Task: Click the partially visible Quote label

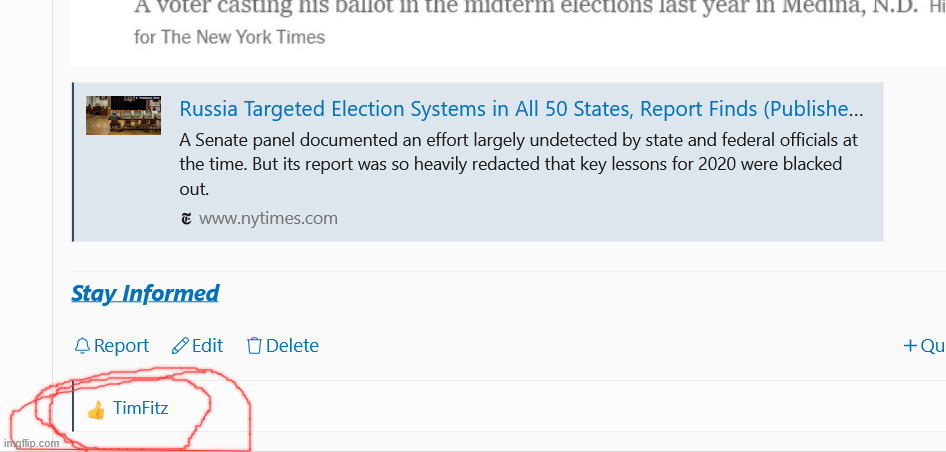Action: 933,346
